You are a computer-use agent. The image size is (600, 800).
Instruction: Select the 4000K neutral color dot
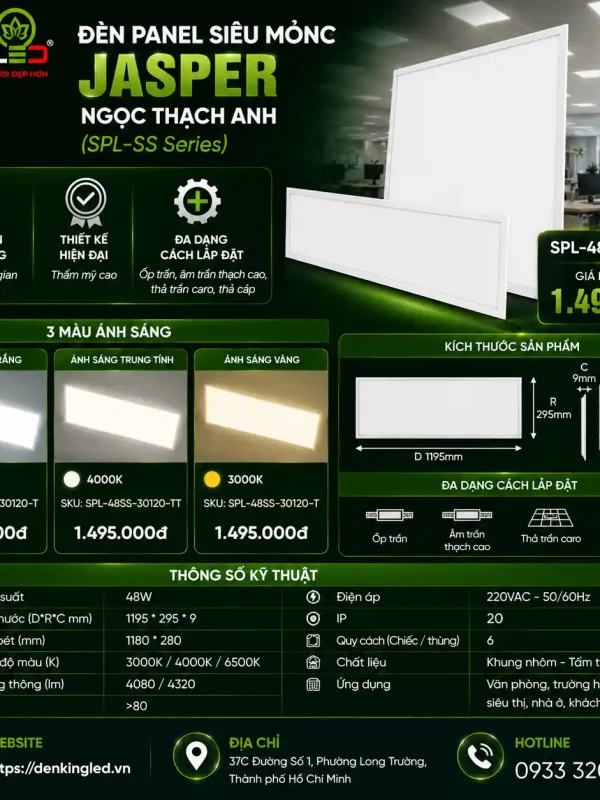click(72, 480)
